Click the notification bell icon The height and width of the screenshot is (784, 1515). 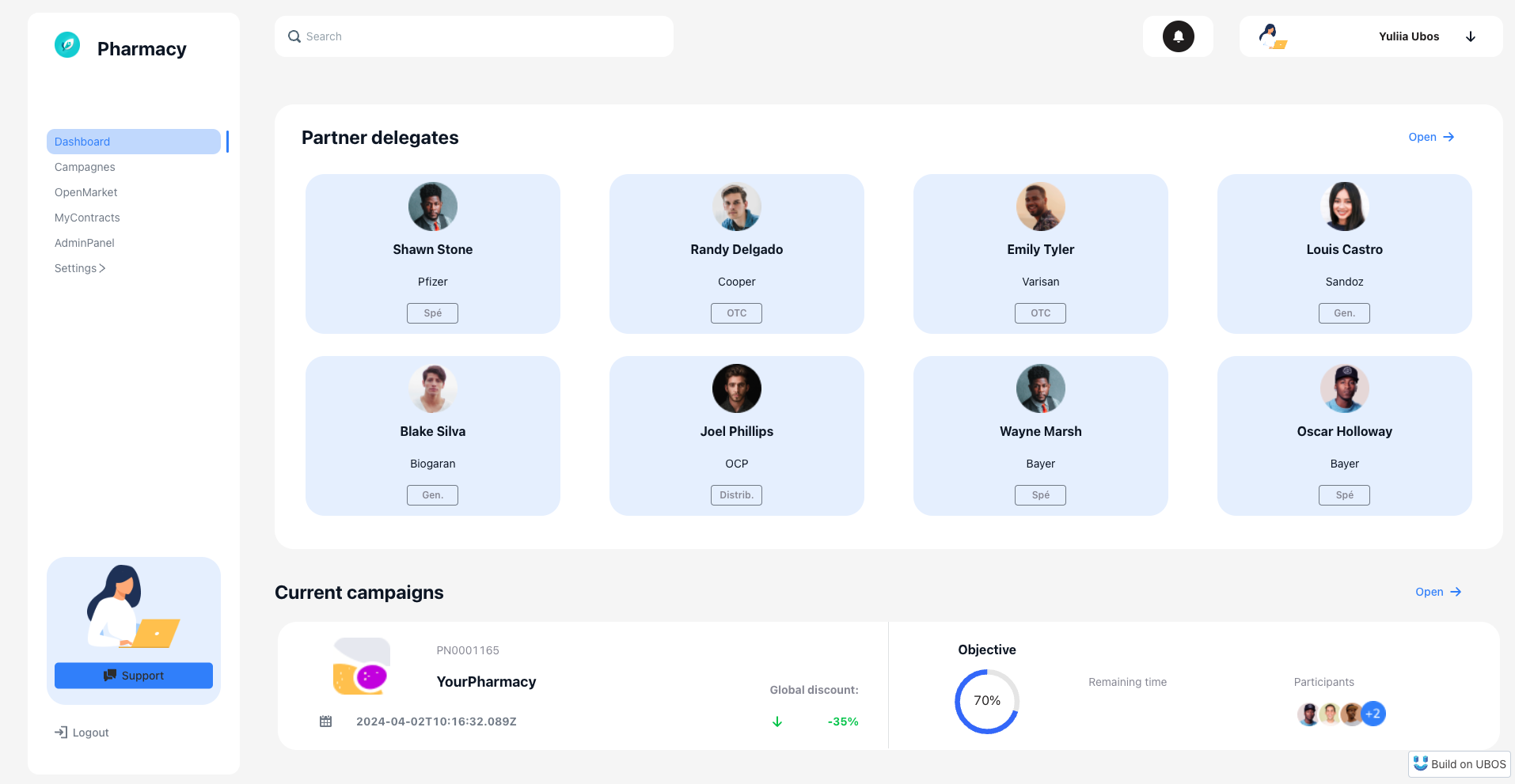1178,36
